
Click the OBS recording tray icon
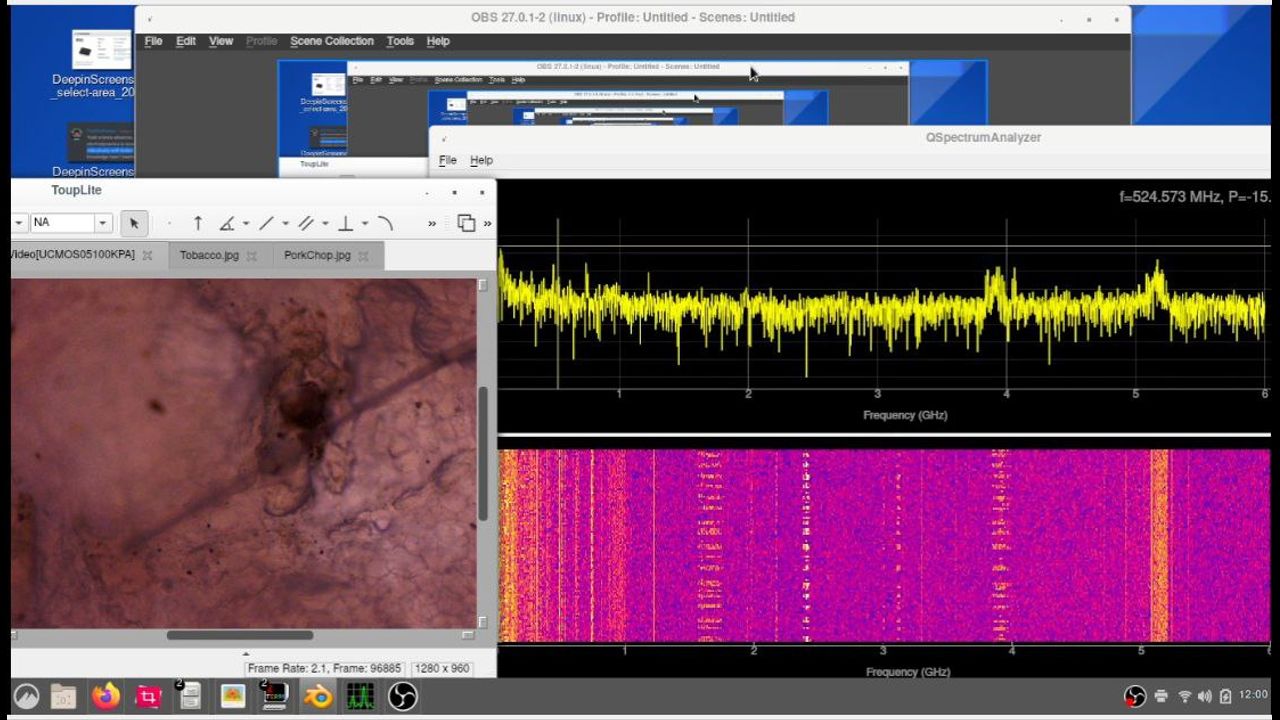[1134, 696]
